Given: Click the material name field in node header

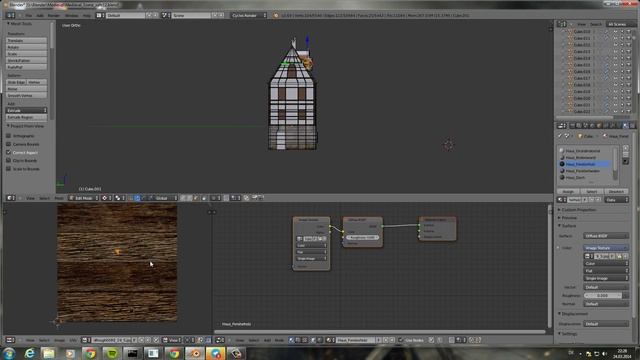Looking at the screenshot, I should 355,340.
